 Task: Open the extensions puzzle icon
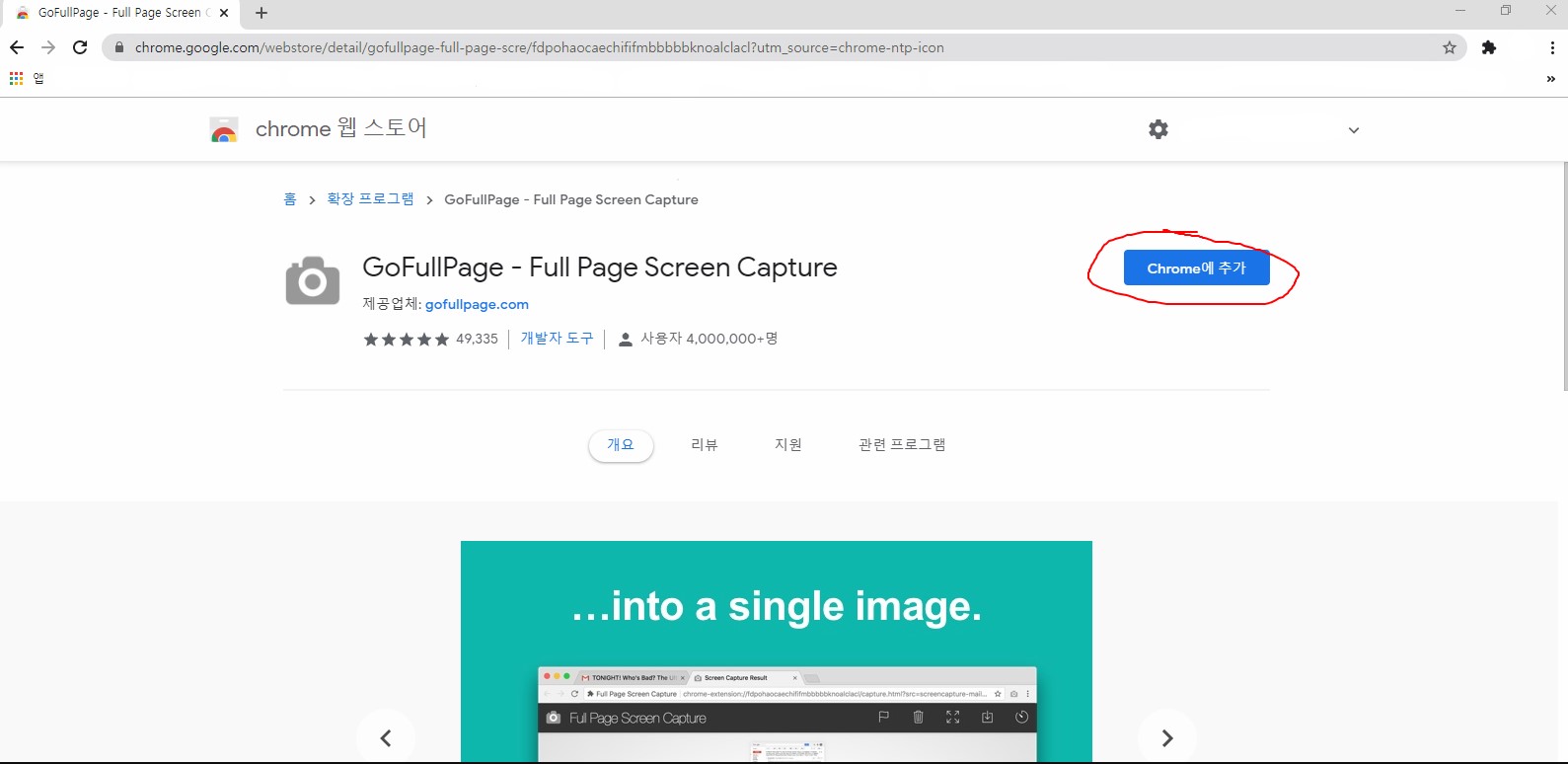(x=1489, y=47)
